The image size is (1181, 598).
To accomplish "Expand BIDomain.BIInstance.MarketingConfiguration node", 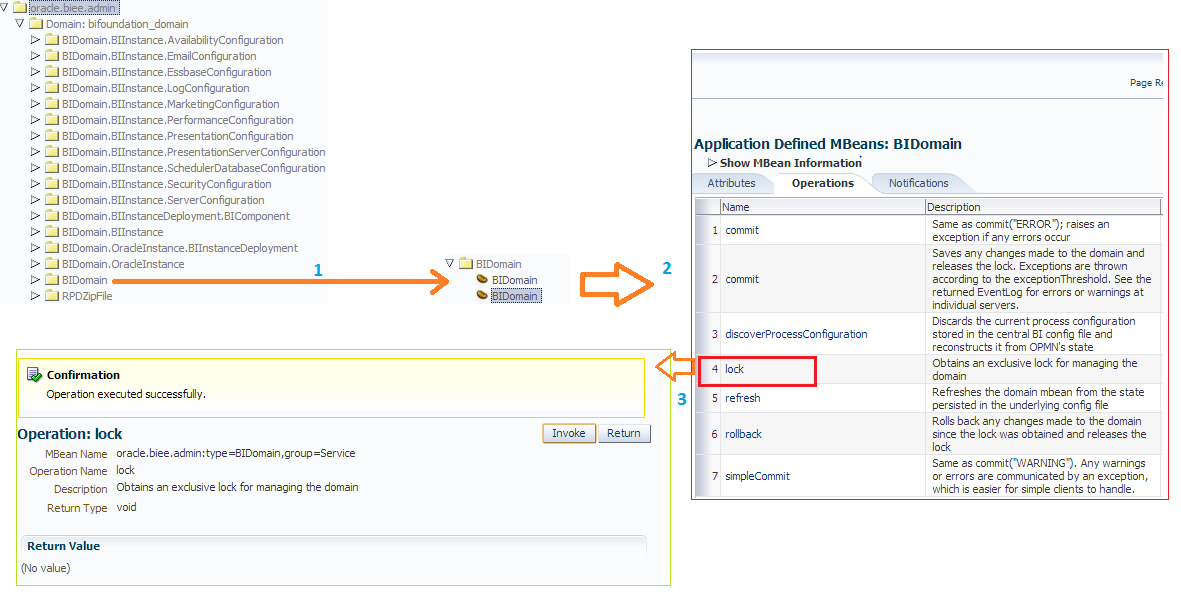I will 35,103.
